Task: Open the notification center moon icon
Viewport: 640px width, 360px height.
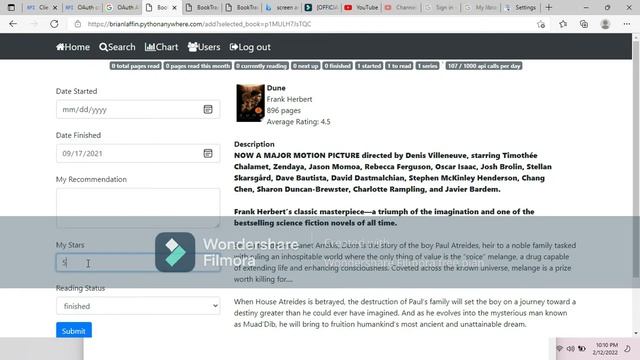Action: click(x=628, y=349)
